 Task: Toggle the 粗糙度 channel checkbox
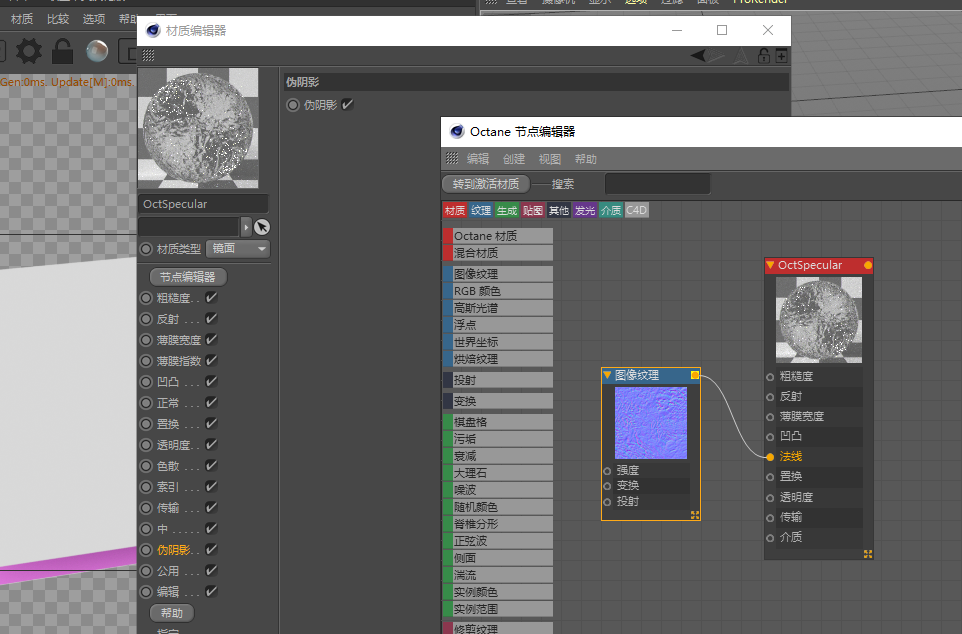[x=211, y=298]
